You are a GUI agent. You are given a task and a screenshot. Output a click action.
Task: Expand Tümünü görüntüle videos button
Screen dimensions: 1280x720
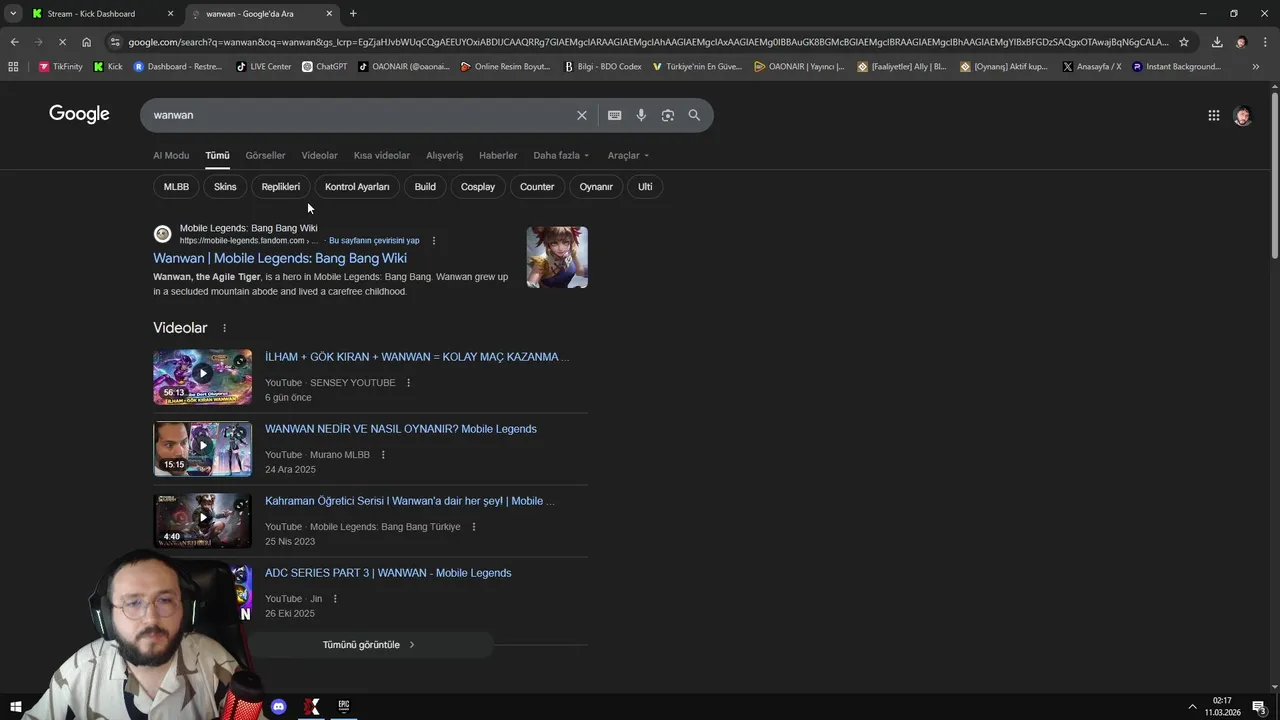(x=370, y=645)
